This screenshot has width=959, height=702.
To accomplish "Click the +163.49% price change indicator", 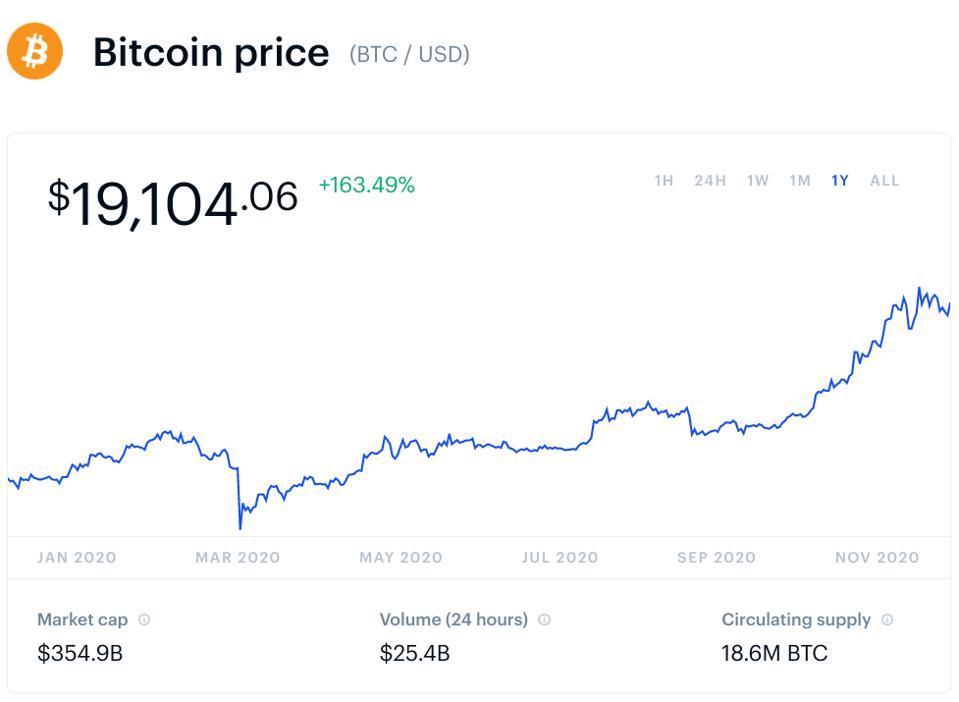I will [366, 185].
